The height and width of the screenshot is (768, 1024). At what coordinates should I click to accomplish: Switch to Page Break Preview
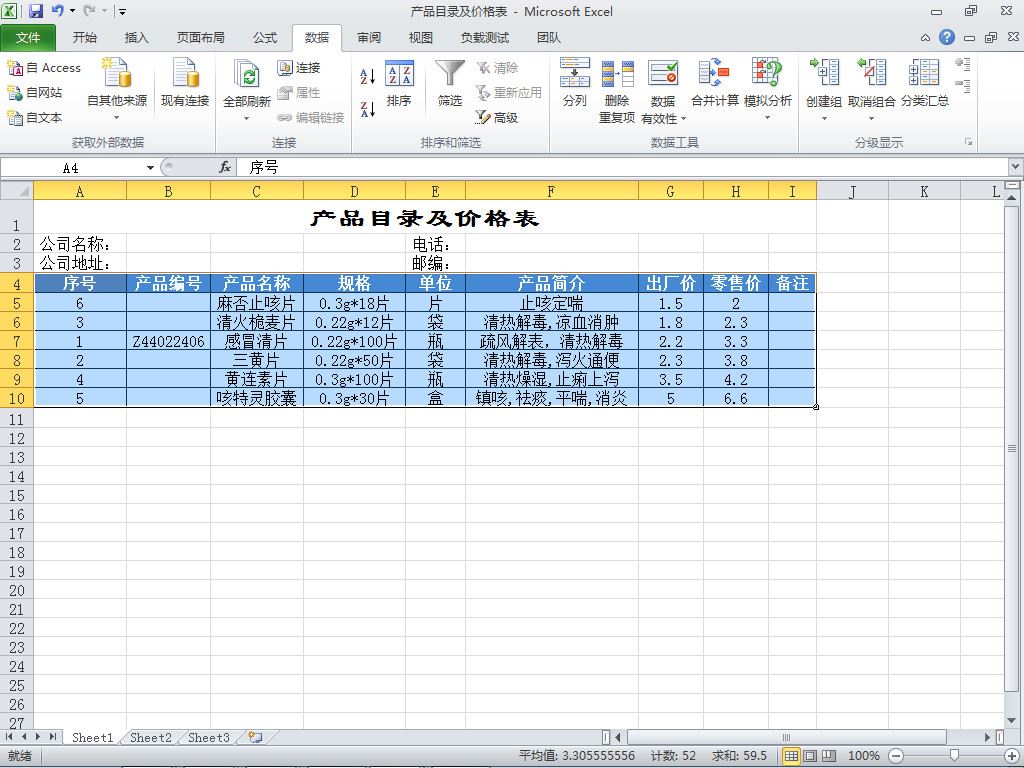829,756
